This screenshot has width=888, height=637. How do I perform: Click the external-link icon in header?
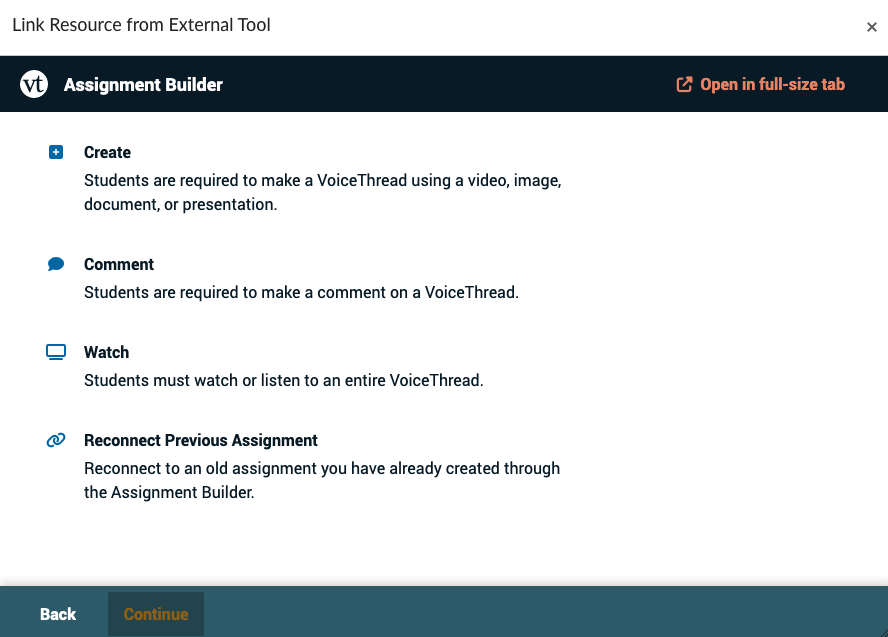coord(684,84)
